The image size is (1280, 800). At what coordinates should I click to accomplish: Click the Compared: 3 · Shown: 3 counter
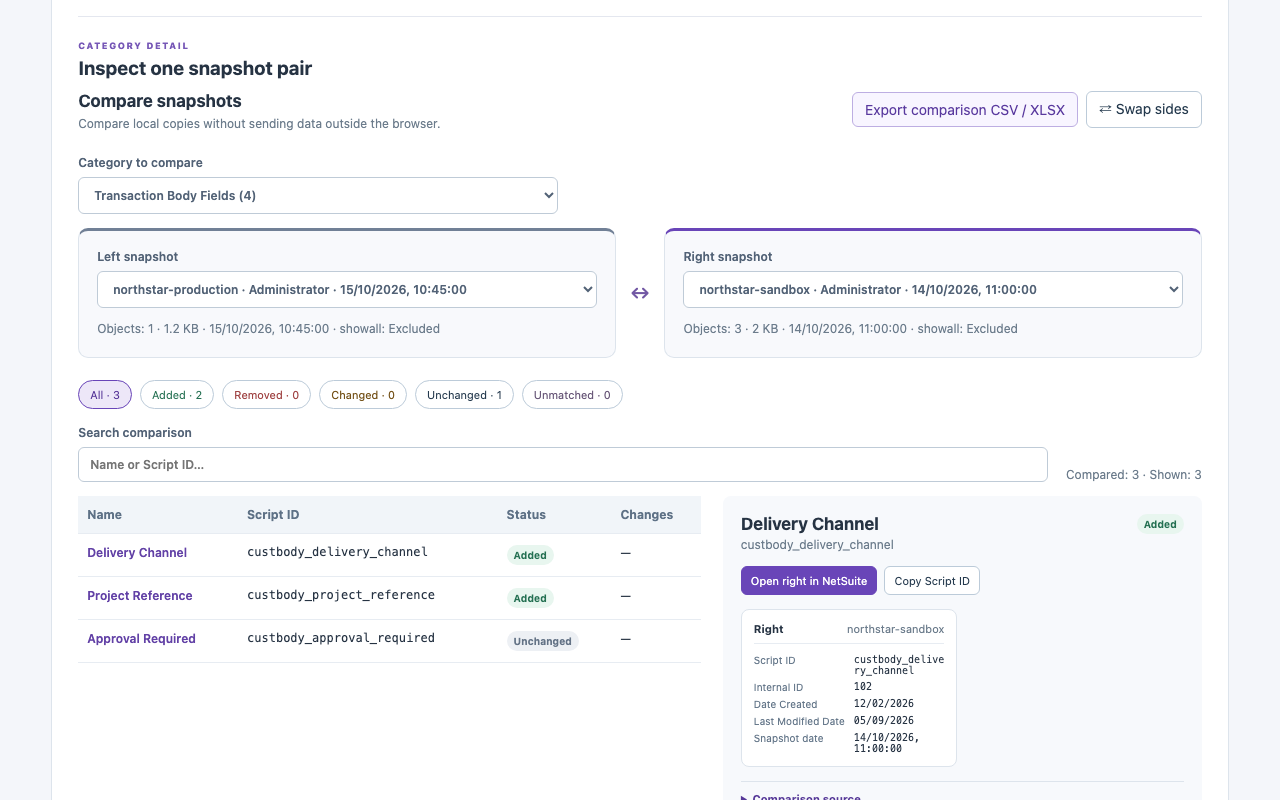(1134, 475)
